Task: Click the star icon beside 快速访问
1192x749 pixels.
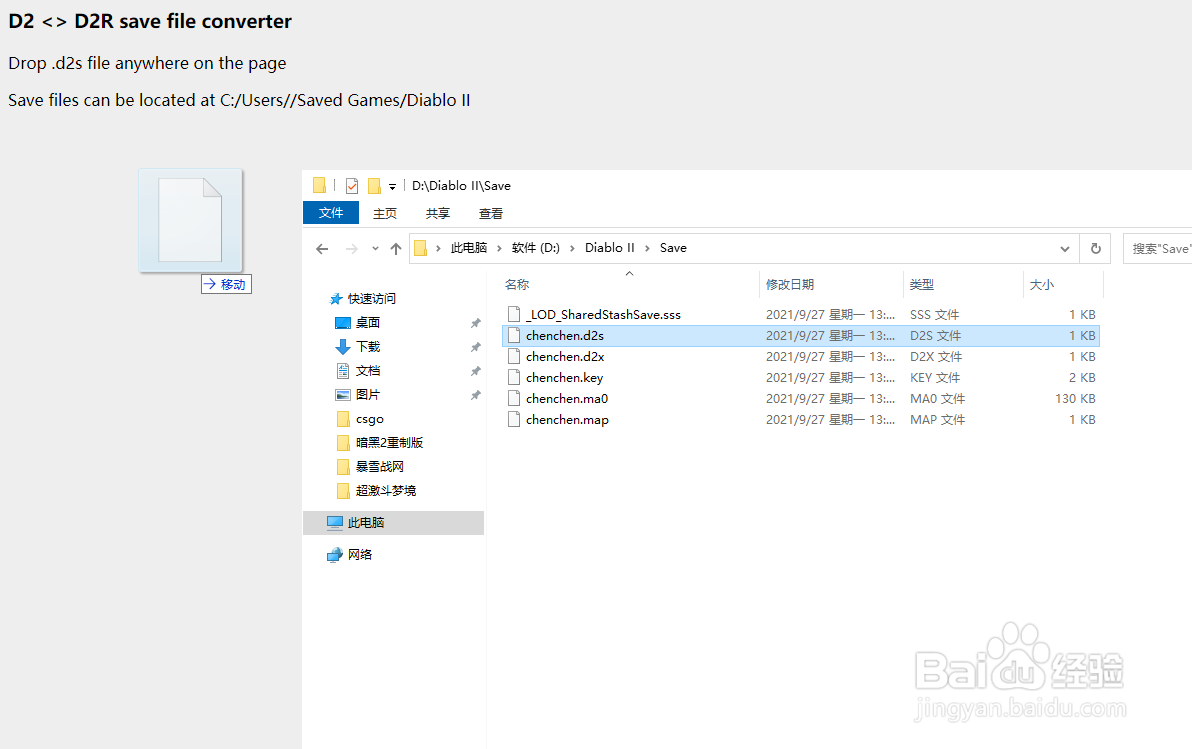Action: point(335,299)
